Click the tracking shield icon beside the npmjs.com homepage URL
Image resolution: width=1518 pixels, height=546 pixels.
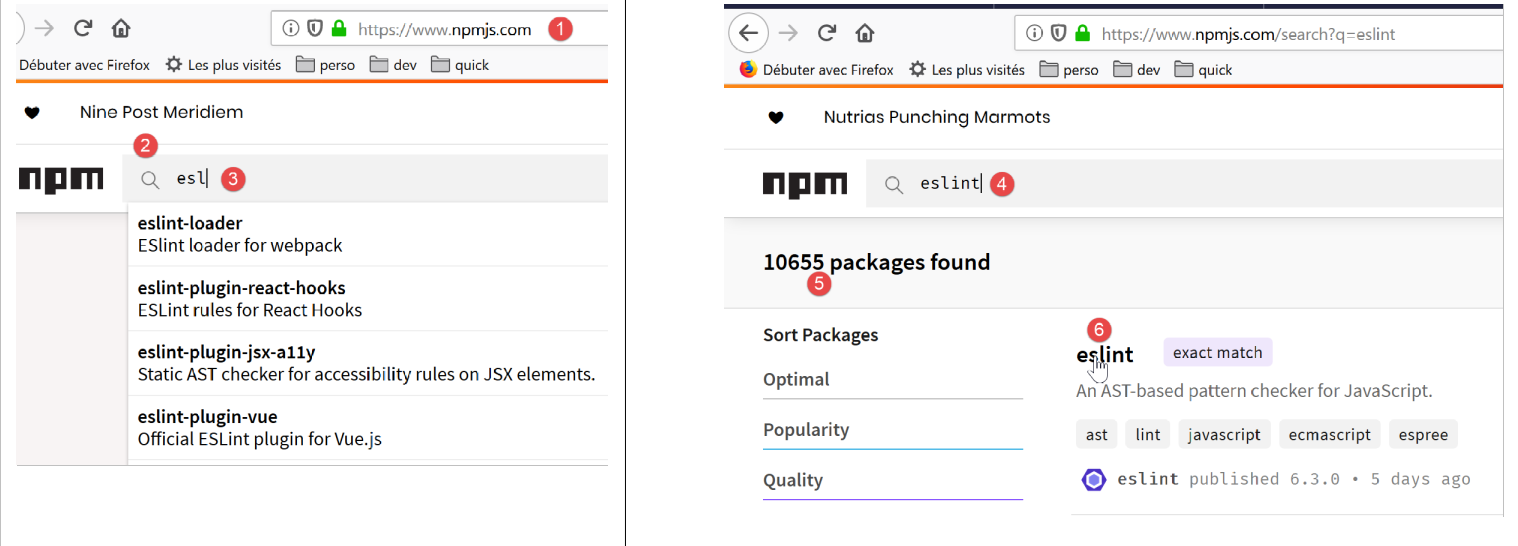(x=315, y=29)
